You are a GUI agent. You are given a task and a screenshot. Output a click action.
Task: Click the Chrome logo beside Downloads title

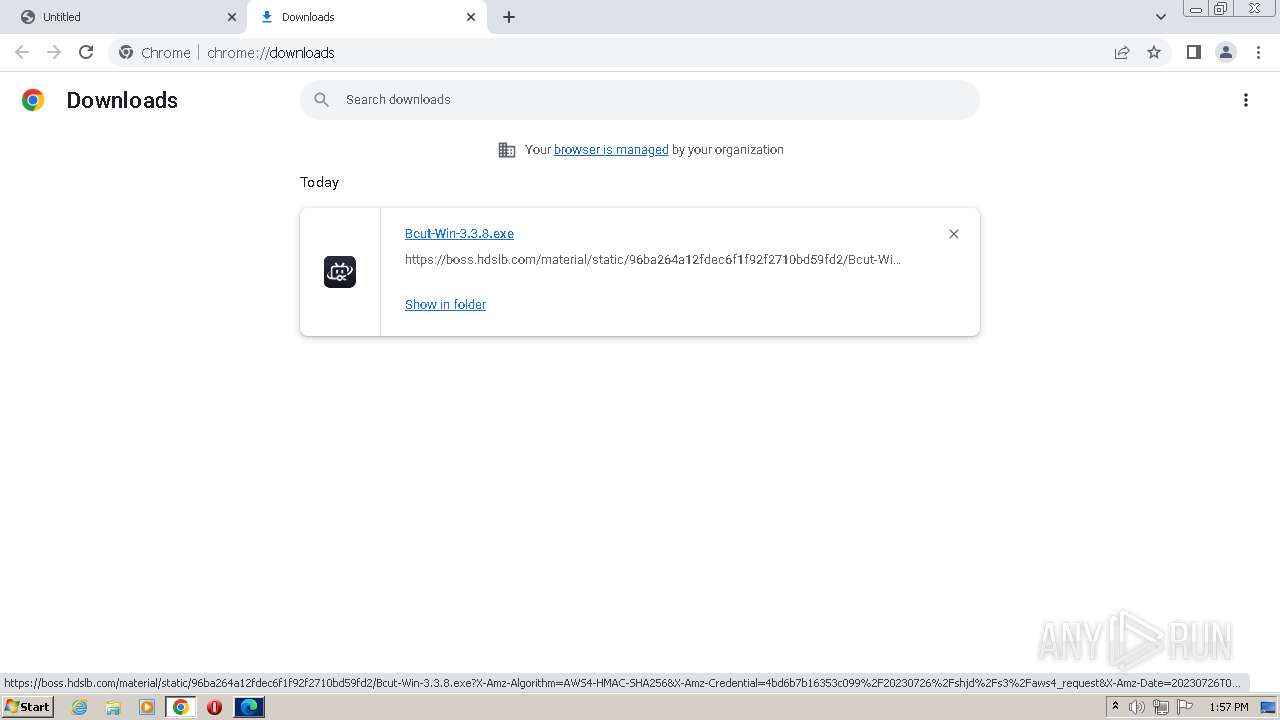pos(33,100)
